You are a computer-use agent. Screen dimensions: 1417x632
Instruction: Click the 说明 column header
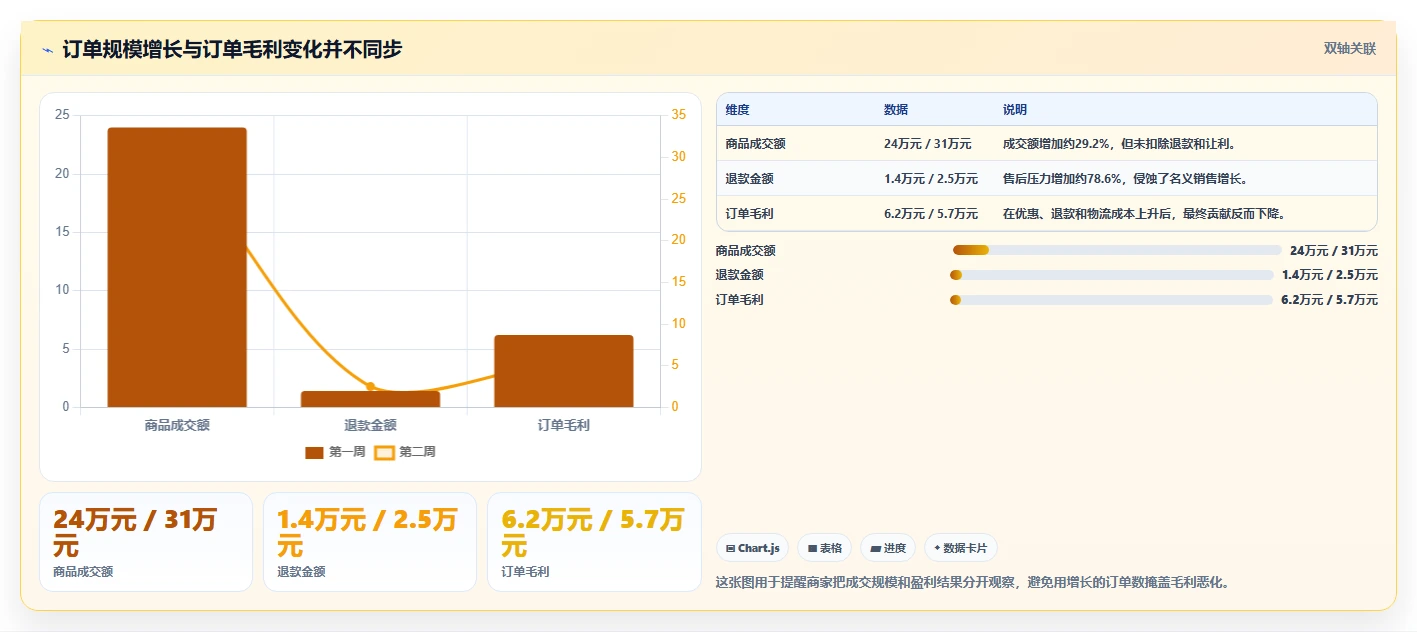coord(1015,110)
